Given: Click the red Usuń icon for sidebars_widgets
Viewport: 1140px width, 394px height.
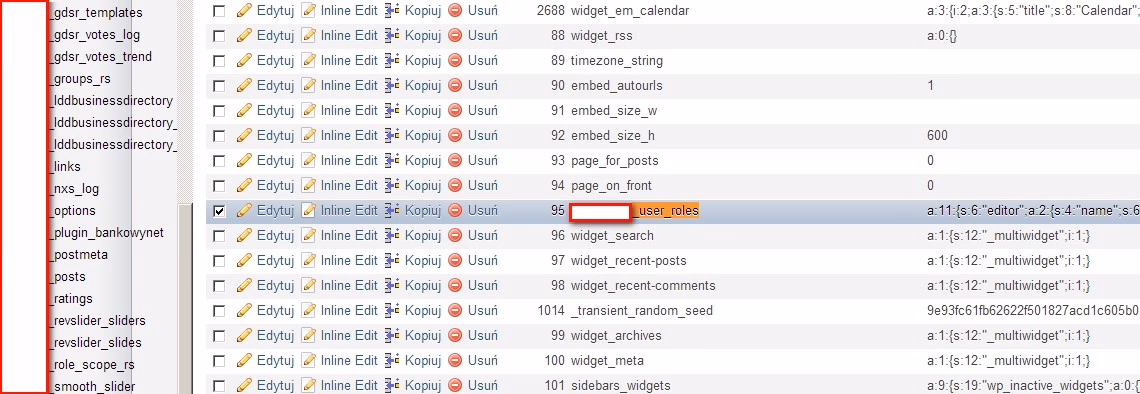Looking at the screenshot, I should [456, 385].
